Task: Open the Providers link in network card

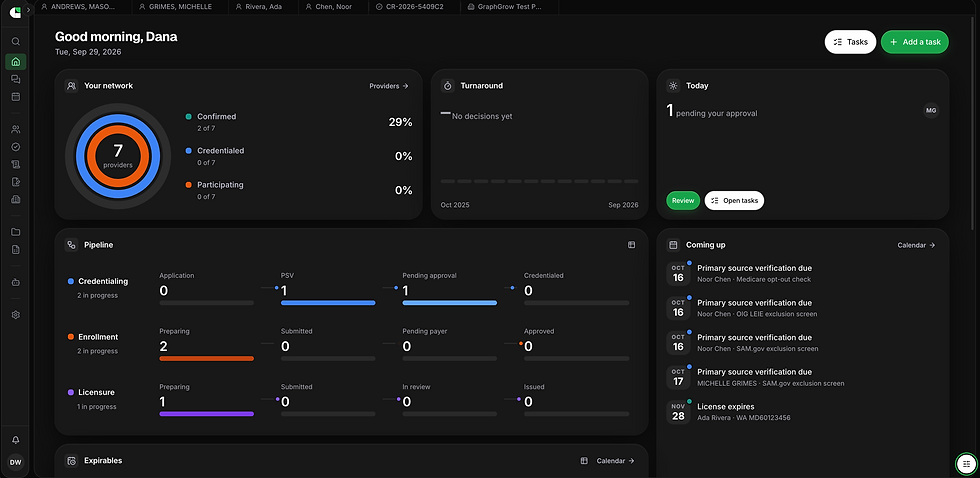Action: point(389,86)
